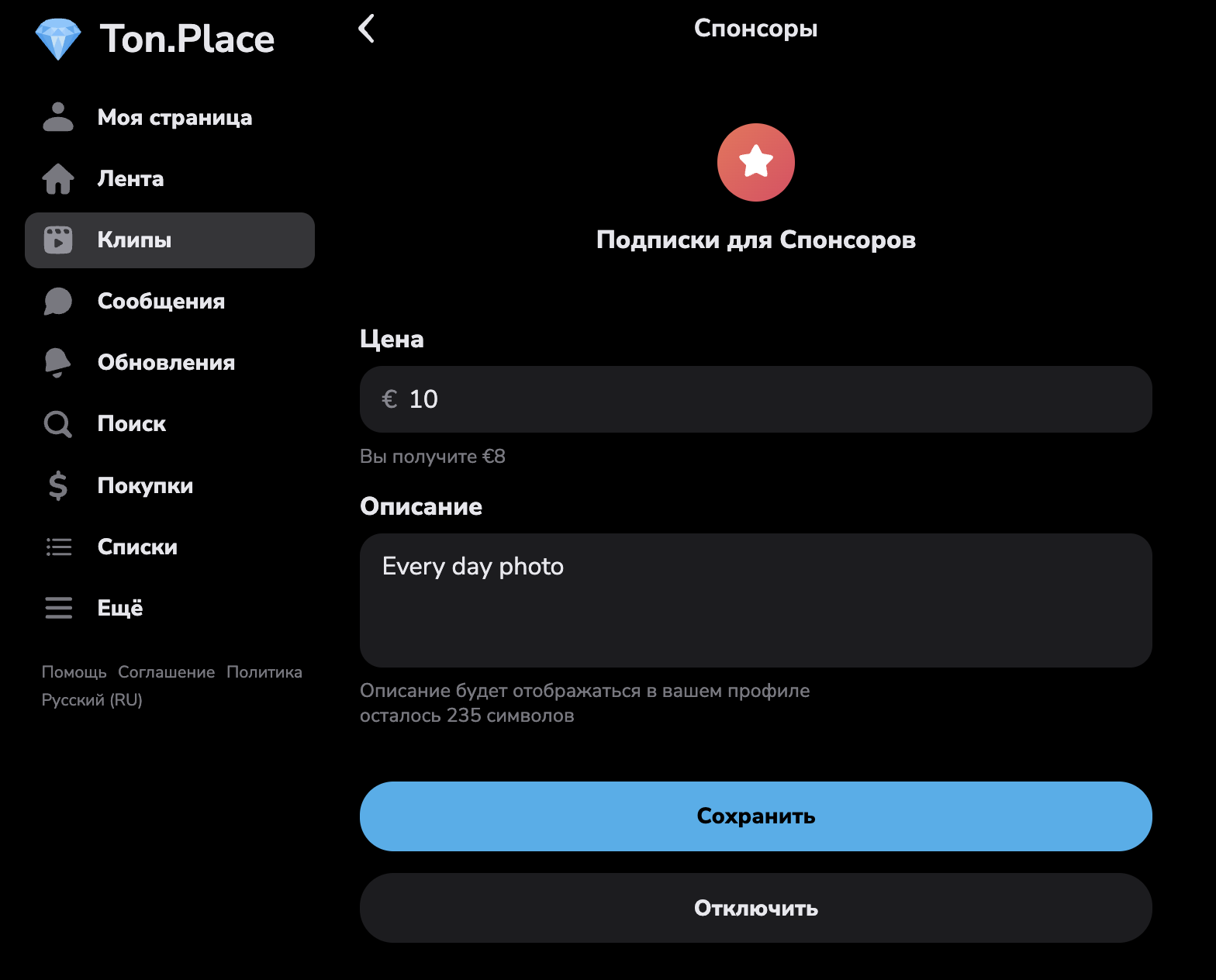Click the red star sponsor badge
The height and width of the screenshot is (980, 1216).
coord(755,162)
